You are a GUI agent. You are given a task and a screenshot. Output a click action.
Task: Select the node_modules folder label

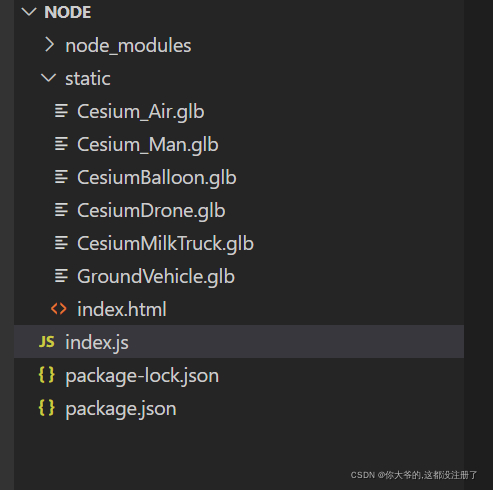pos(128,46)
